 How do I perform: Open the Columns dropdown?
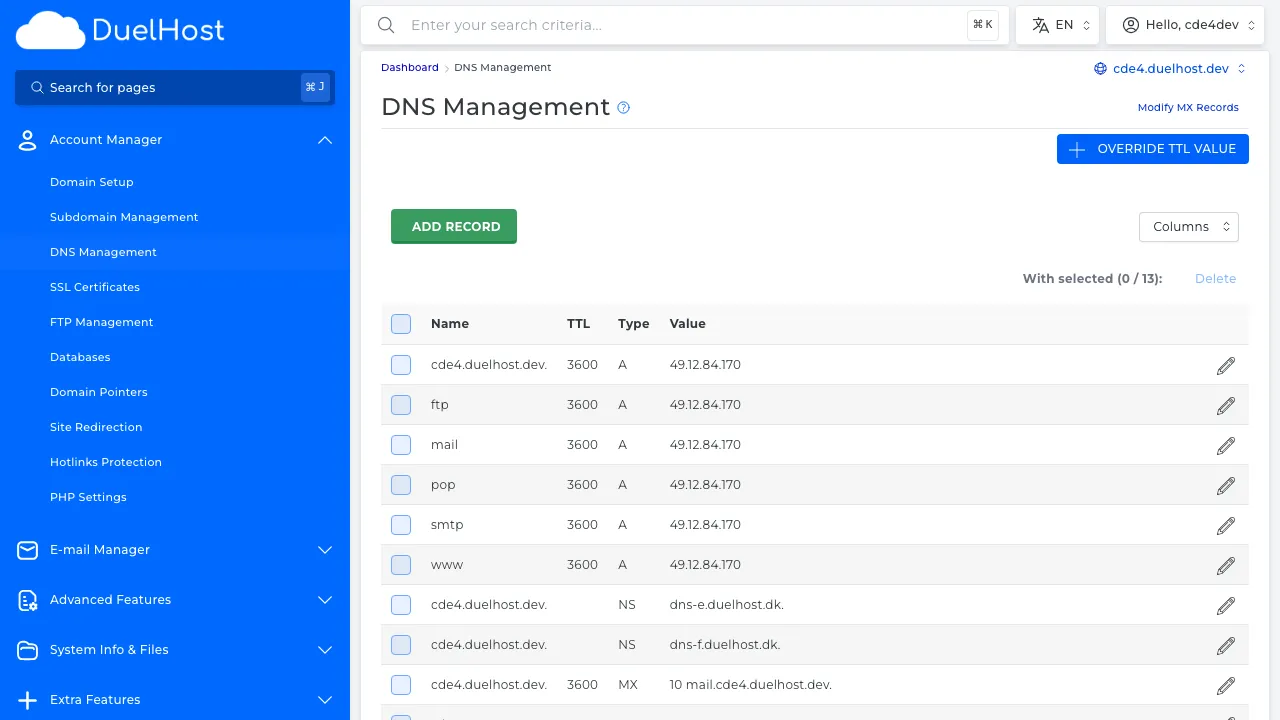coord(1188,226)
